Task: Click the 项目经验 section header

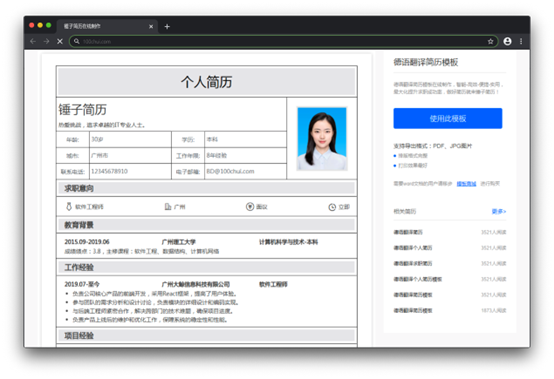Action: coord(207,336)
